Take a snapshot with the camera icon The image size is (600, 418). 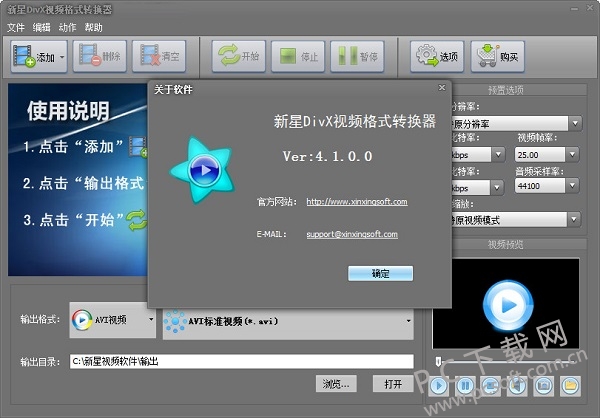(544, 385)
